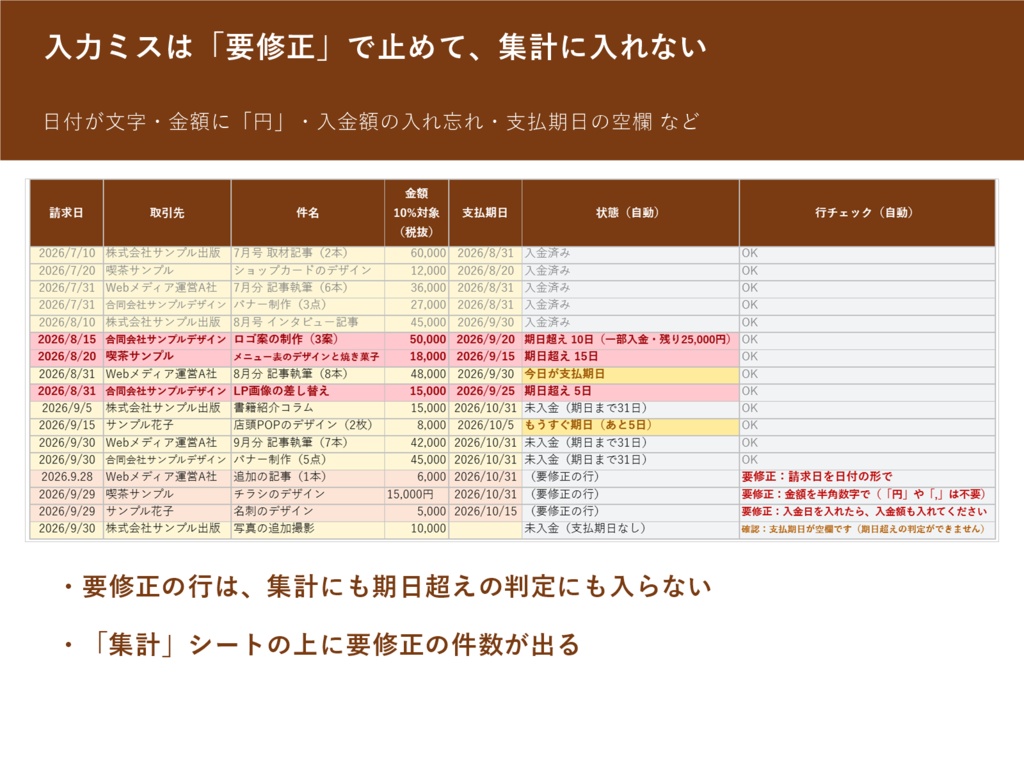Select the 行チェック（自動）column header
1024x768 pixels.
pos(867,213)
